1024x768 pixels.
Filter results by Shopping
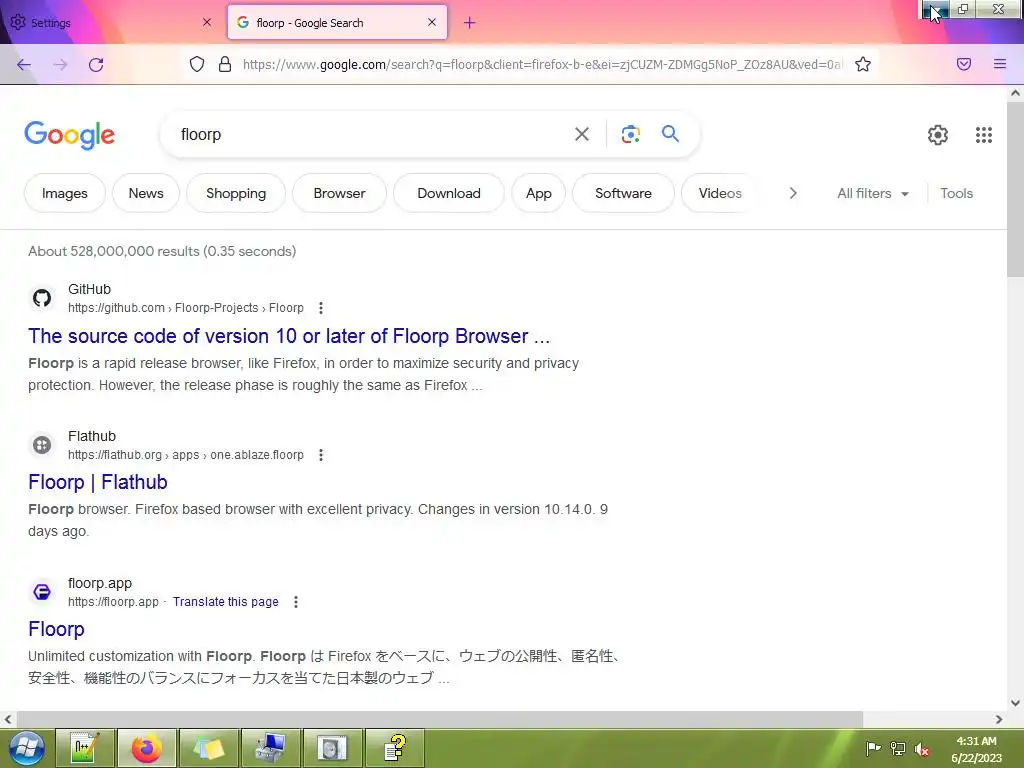tap(236, 193)
